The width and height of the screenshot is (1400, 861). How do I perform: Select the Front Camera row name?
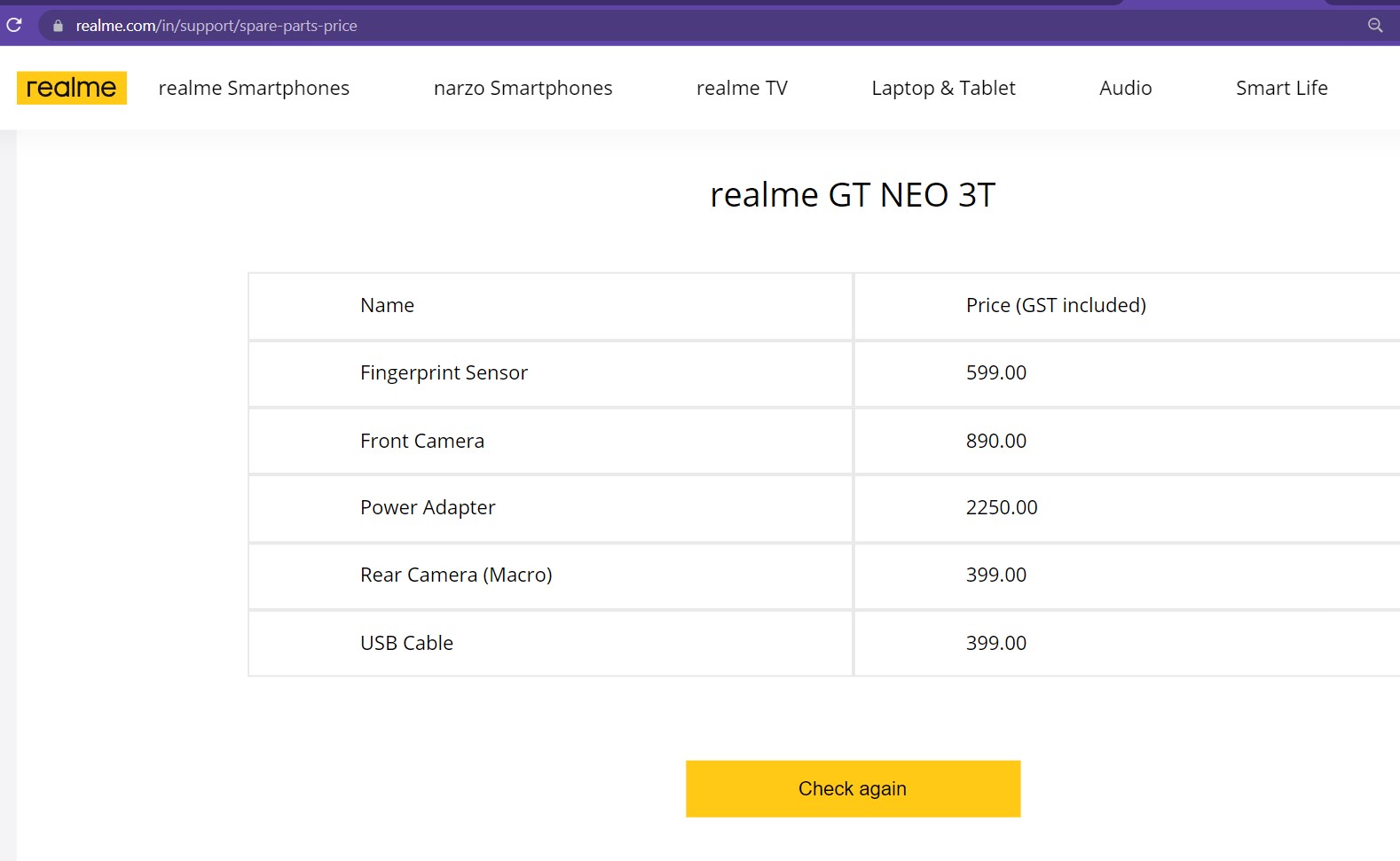[422, 441]
